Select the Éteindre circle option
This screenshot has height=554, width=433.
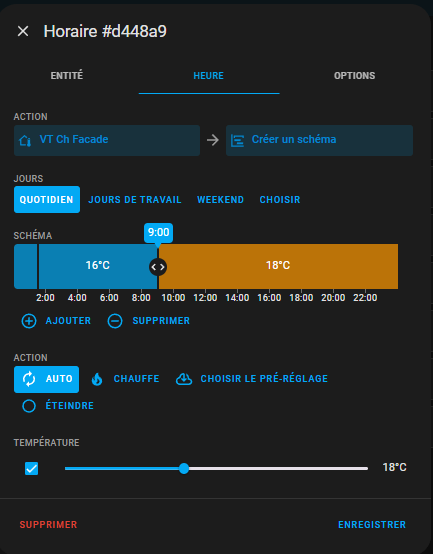[29, 406]
